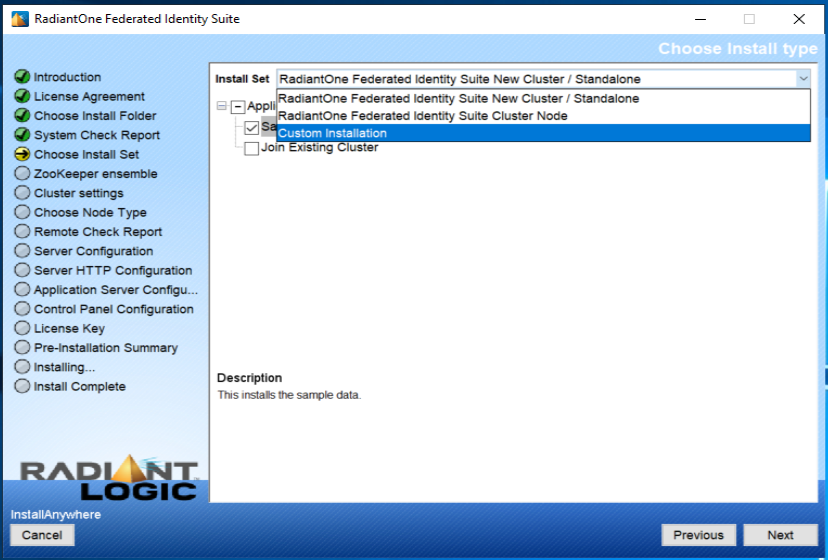Viewport: 828px width, 560px height.
Task: Click the step circle beside Cluster settings
Action: point(22,193)
